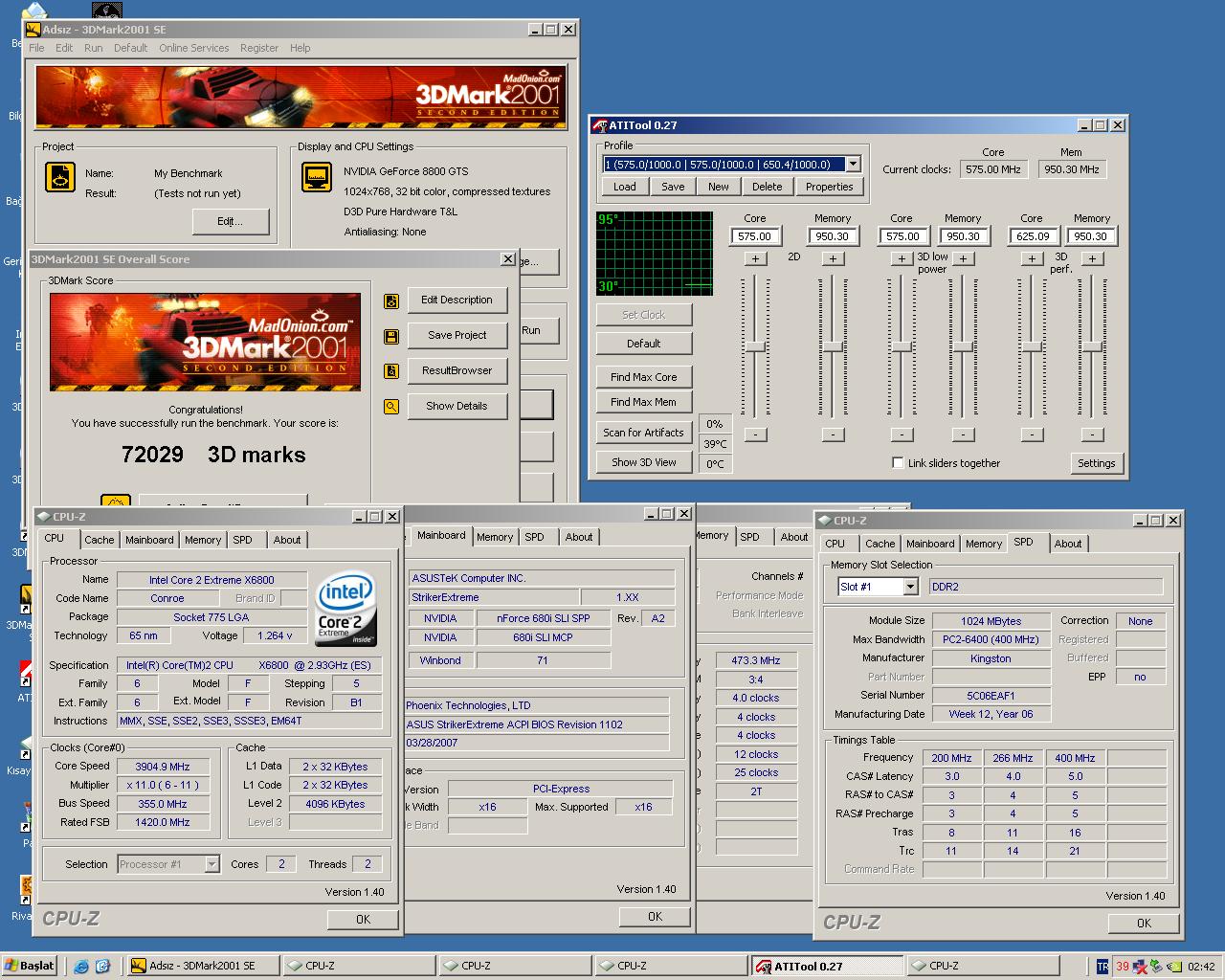The height and width of the screenshot is (980, 1225).
Task: Click 3D low power Memory slider handle
Action: [x=964, y=346]
